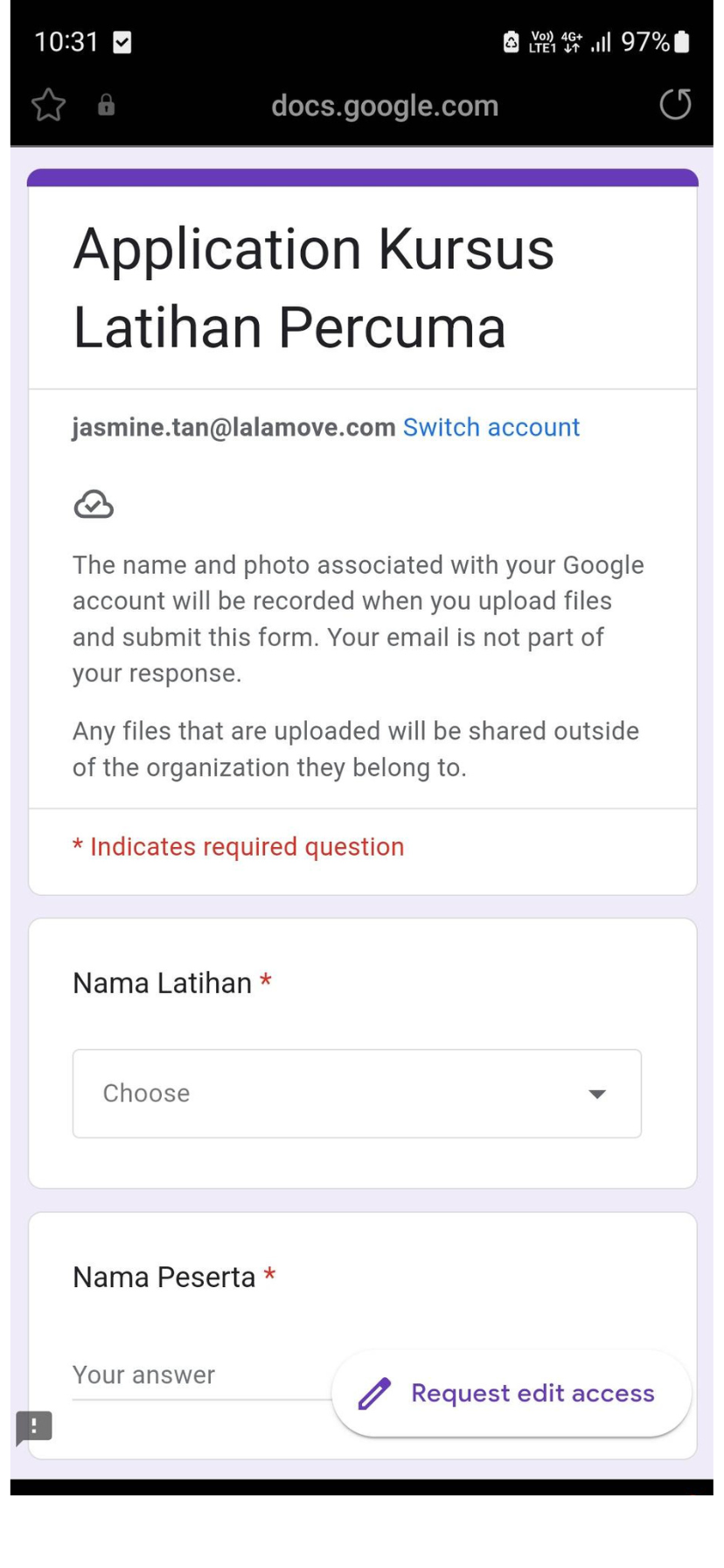Tap the 4G+ data indicator icon
Viewport: 724px width, 1568px height.
(x=572, y=42)
